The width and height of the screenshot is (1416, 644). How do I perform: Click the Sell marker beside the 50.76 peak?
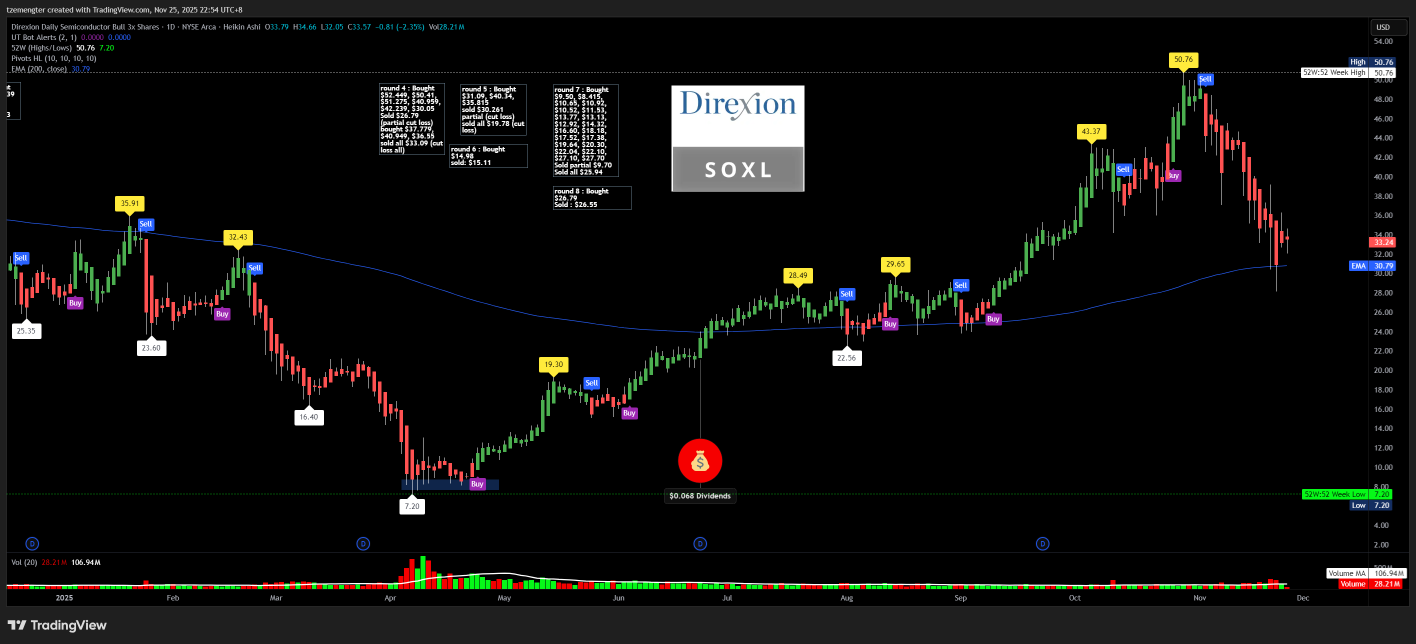1205,79
